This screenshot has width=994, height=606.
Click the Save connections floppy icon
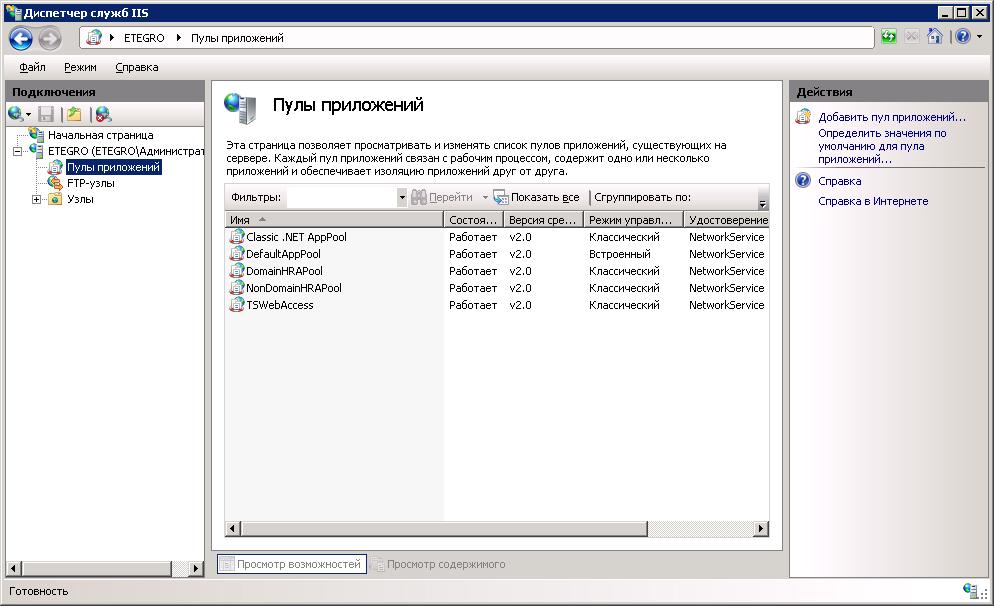[x=46, y=114]
